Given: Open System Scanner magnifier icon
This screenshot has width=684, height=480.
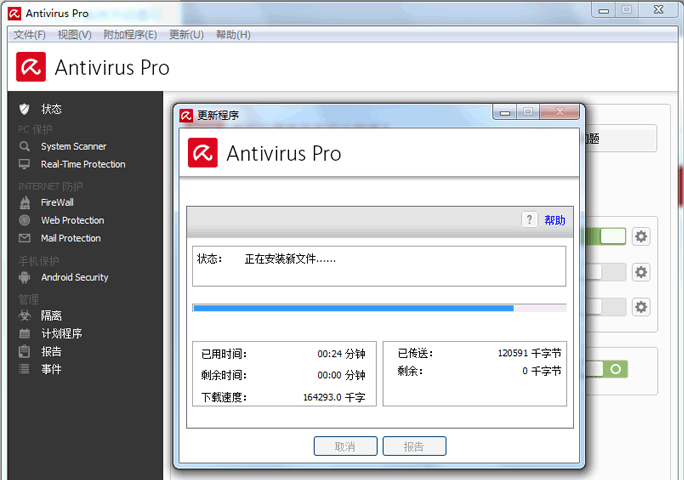Looking at the screenshot, I should 24,146.
